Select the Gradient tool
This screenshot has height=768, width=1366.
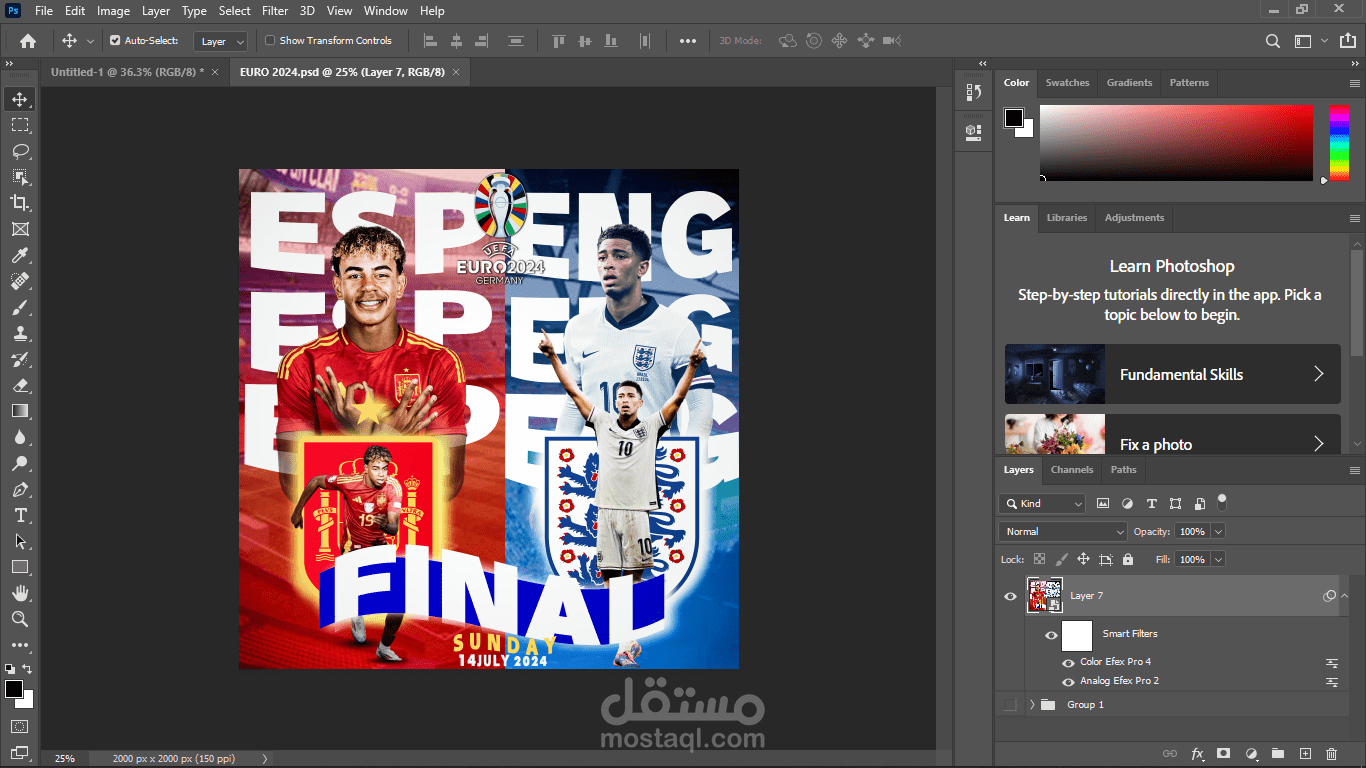point(20,411)
